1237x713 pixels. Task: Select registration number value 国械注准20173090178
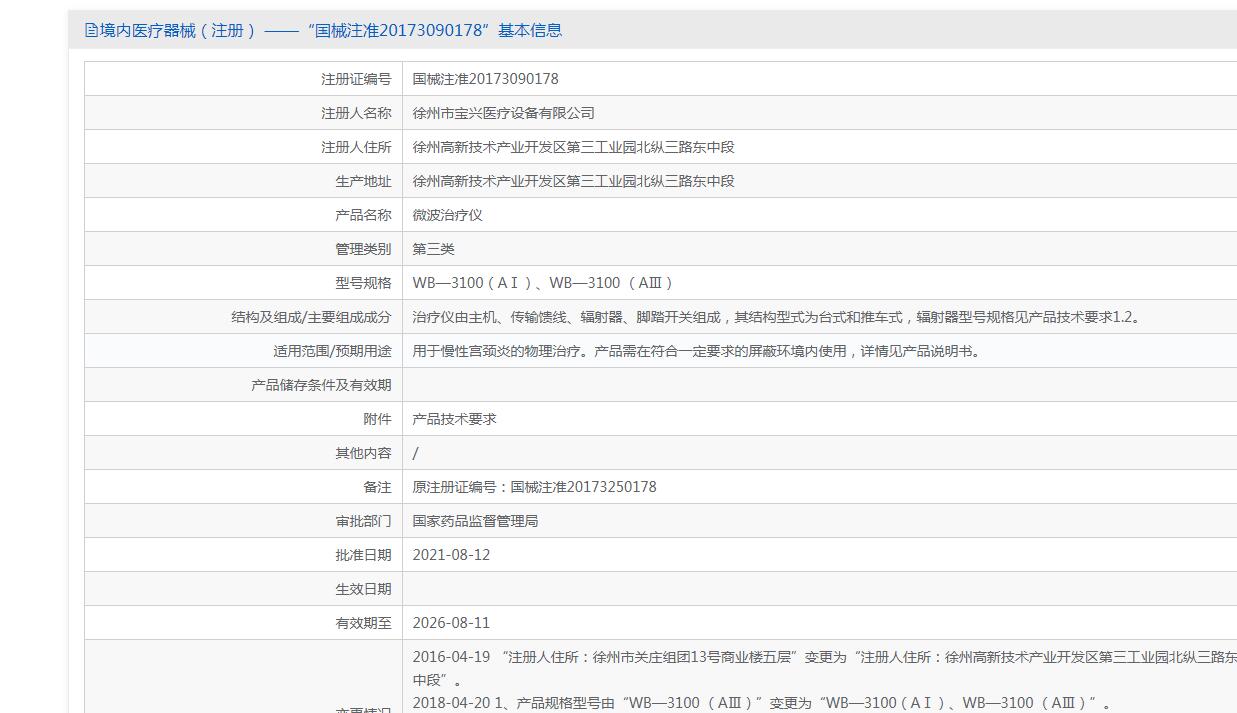[486, 79]
